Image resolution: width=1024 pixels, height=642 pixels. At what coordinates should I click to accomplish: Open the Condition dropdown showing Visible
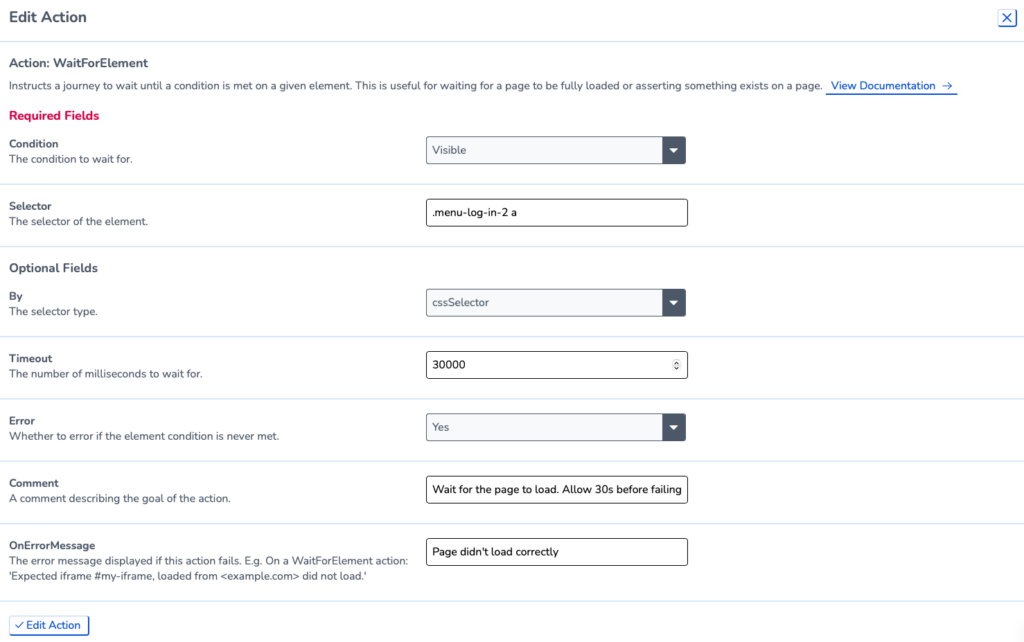click(x=555, y=150)
